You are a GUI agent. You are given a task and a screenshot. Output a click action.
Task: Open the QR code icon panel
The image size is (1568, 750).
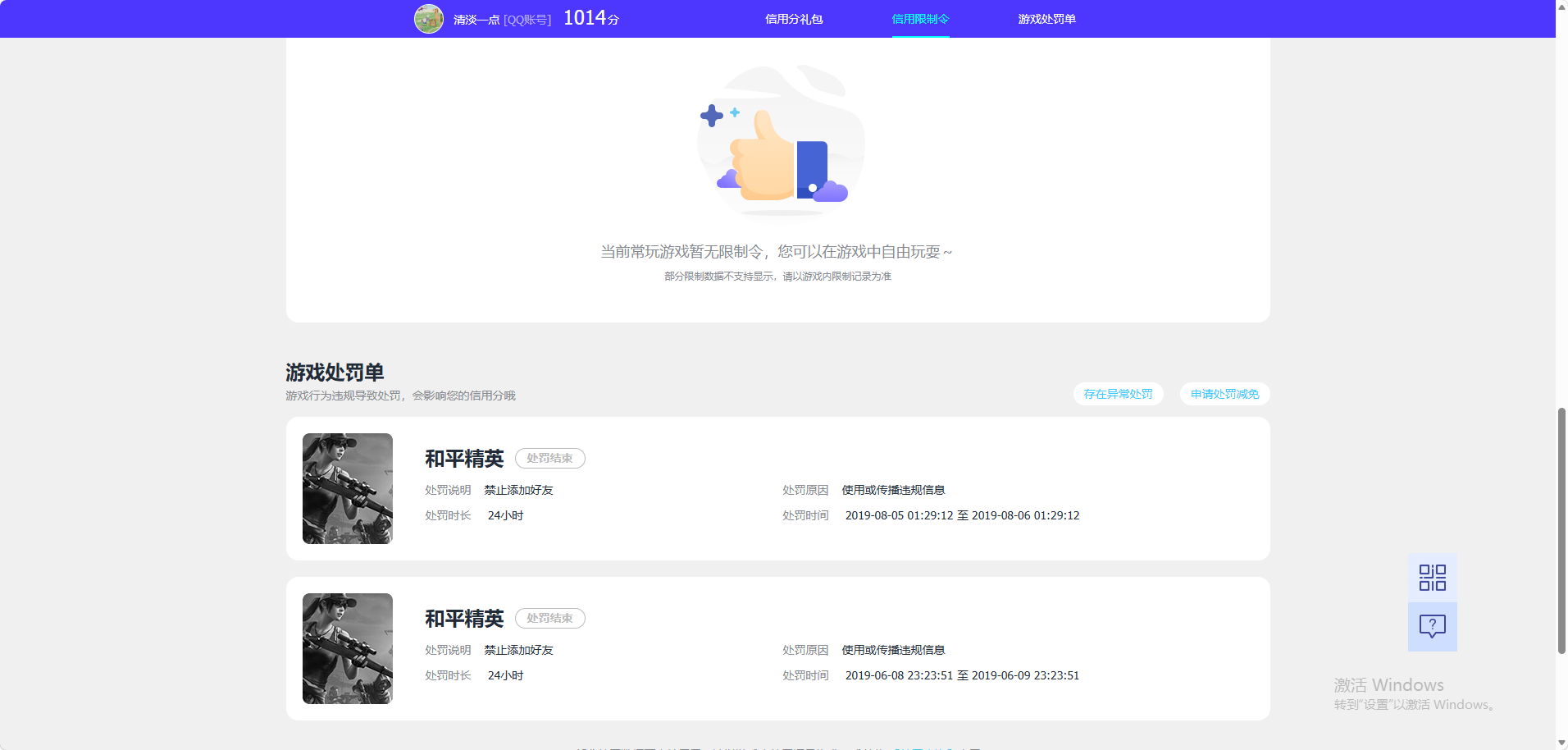coord(1432,578)
